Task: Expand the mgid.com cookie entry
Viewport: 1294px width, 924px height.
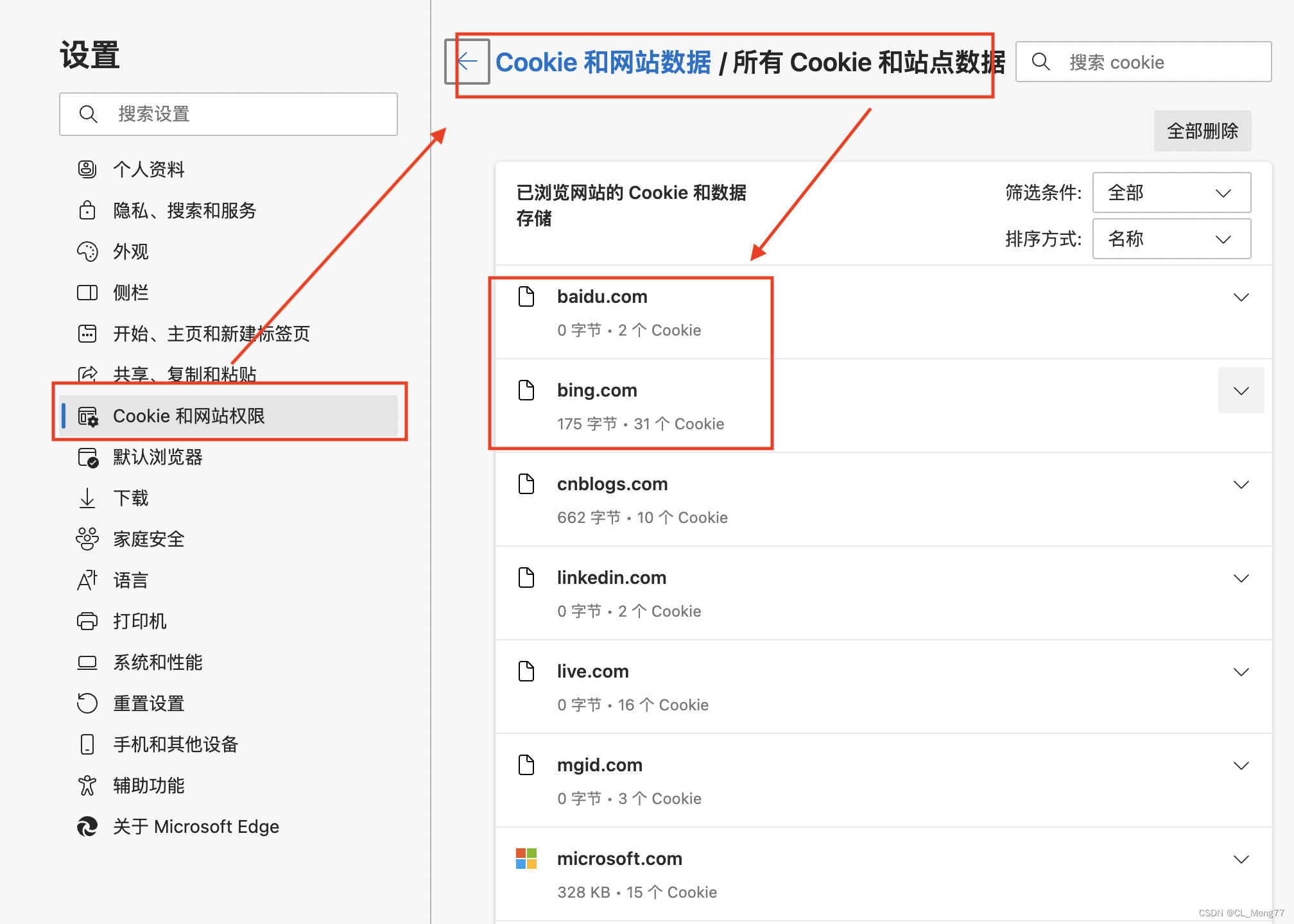Action: coord(1241,766)
